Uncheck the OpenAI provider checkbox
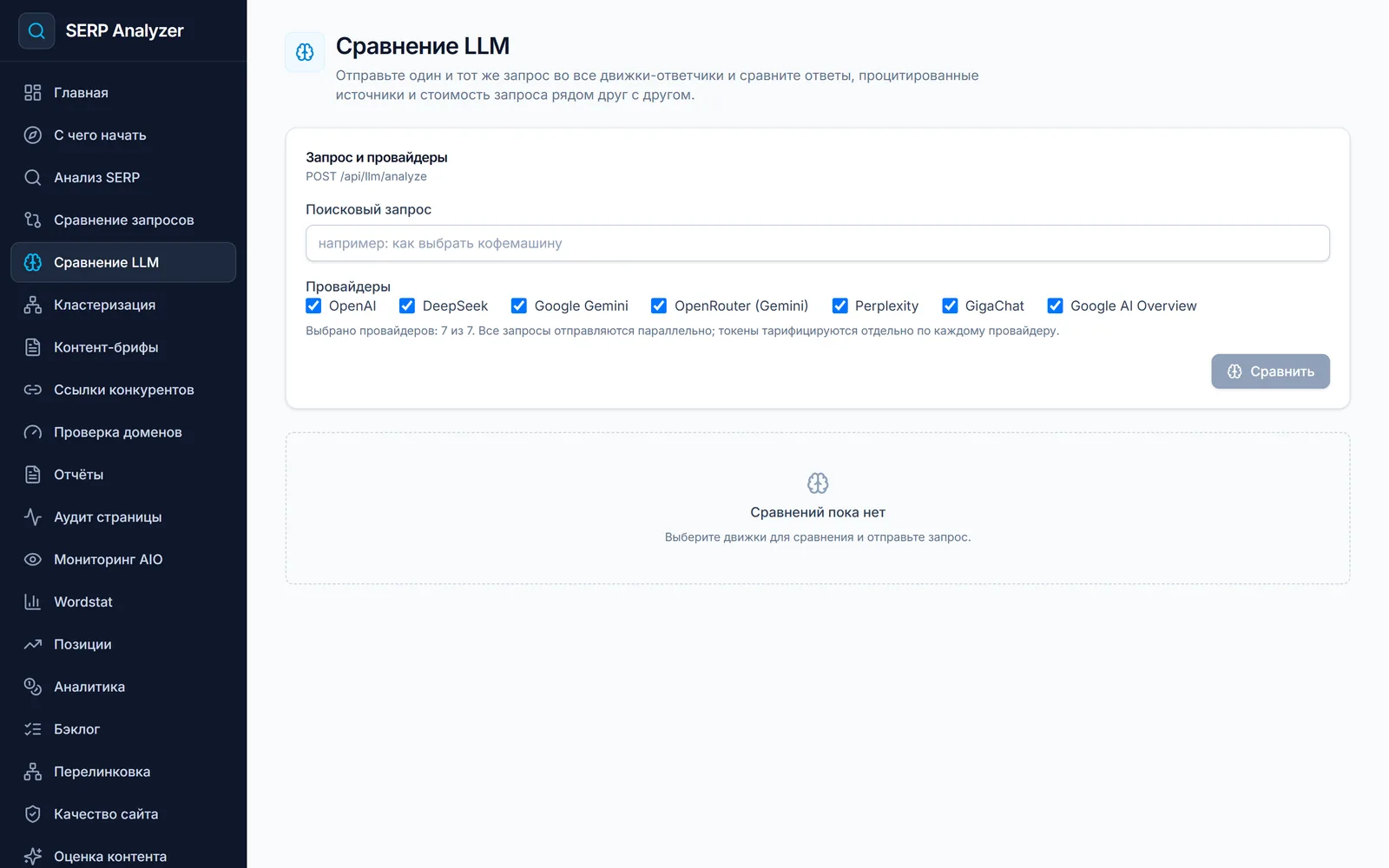Screen dimensions: 1389x868 coord(313,306)
